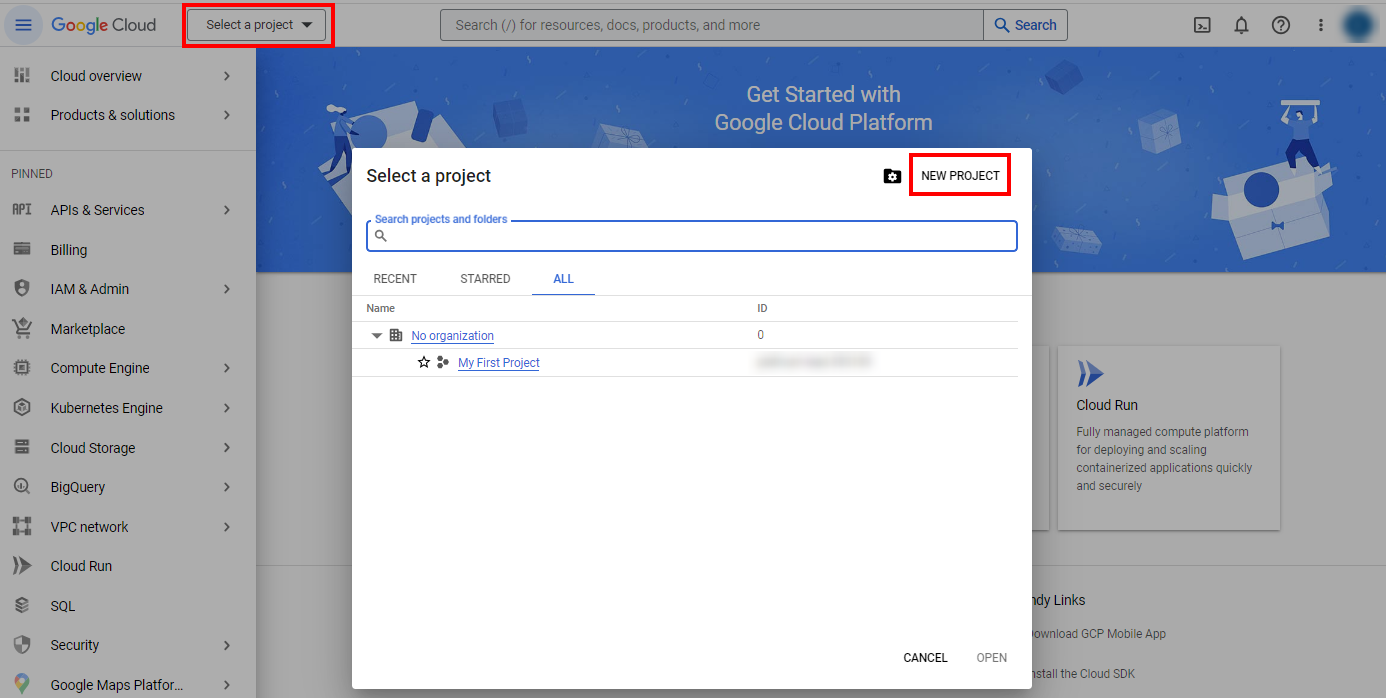This screenshot has height=698, width=1386.
Task: Open the notifications bell
Action: 1241,26
